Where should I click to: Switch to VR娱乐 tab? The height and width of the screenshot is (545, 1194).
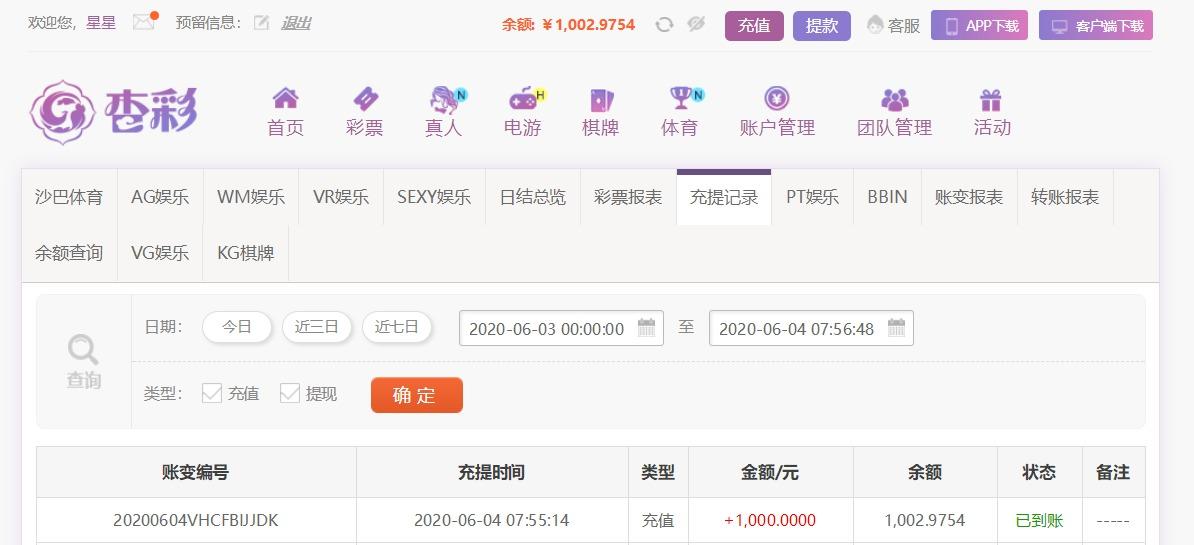tap(341, 197)
